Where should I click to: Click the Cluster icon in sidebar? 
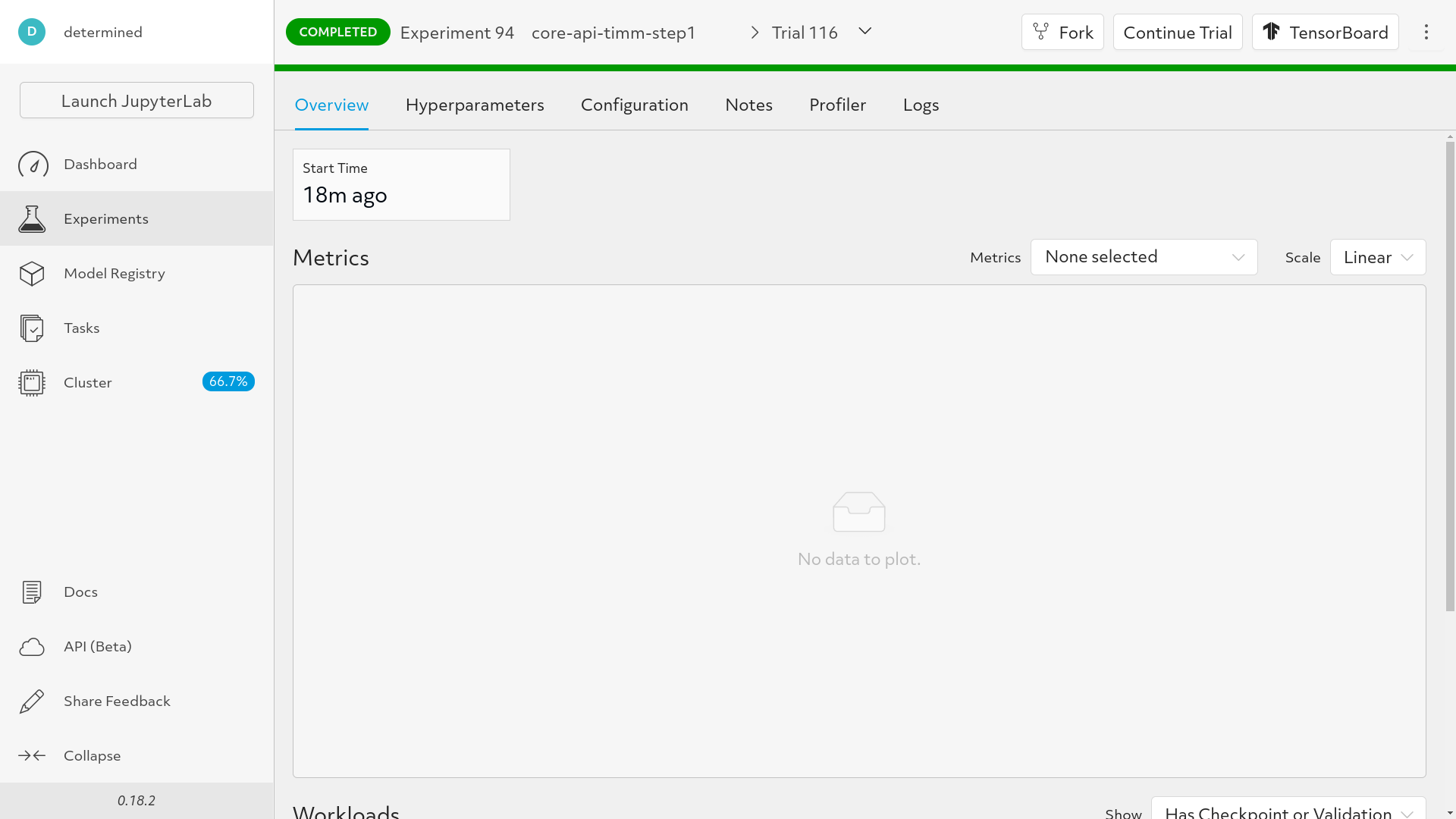pyautogui.click(x=32, y=381)
